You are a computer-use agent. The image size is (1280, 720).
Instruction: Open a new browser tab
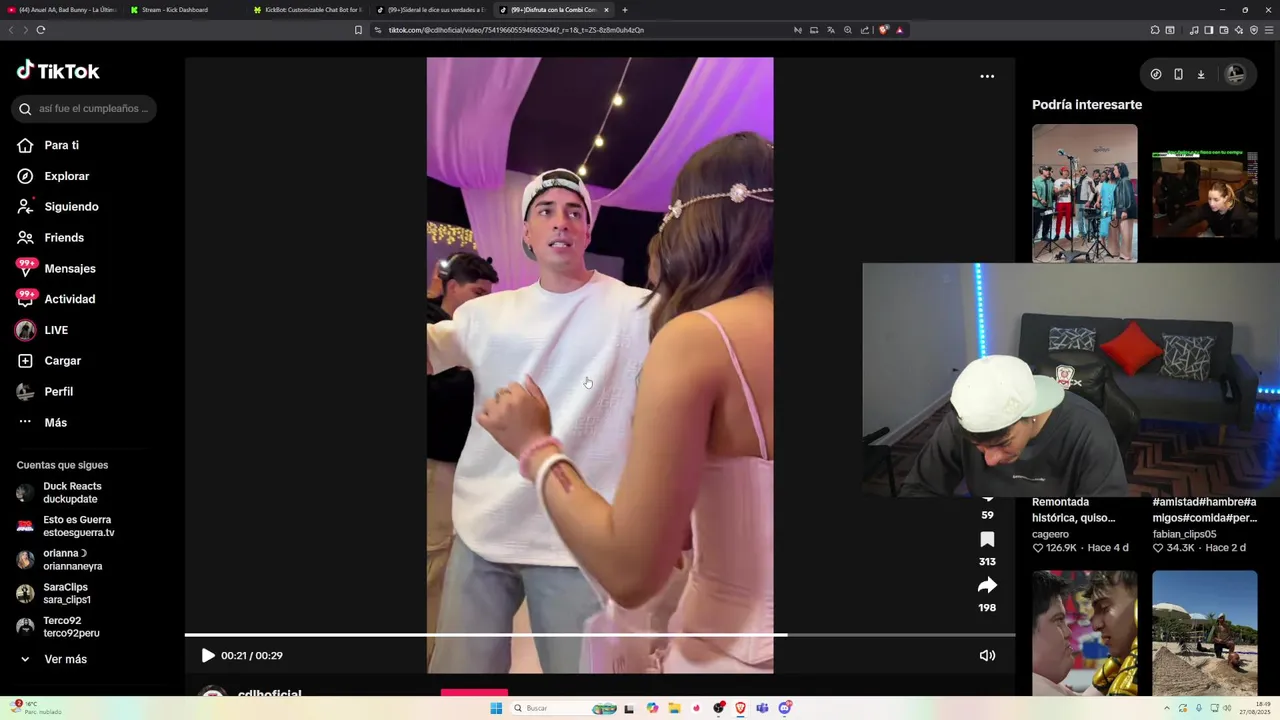pos(625,10)
